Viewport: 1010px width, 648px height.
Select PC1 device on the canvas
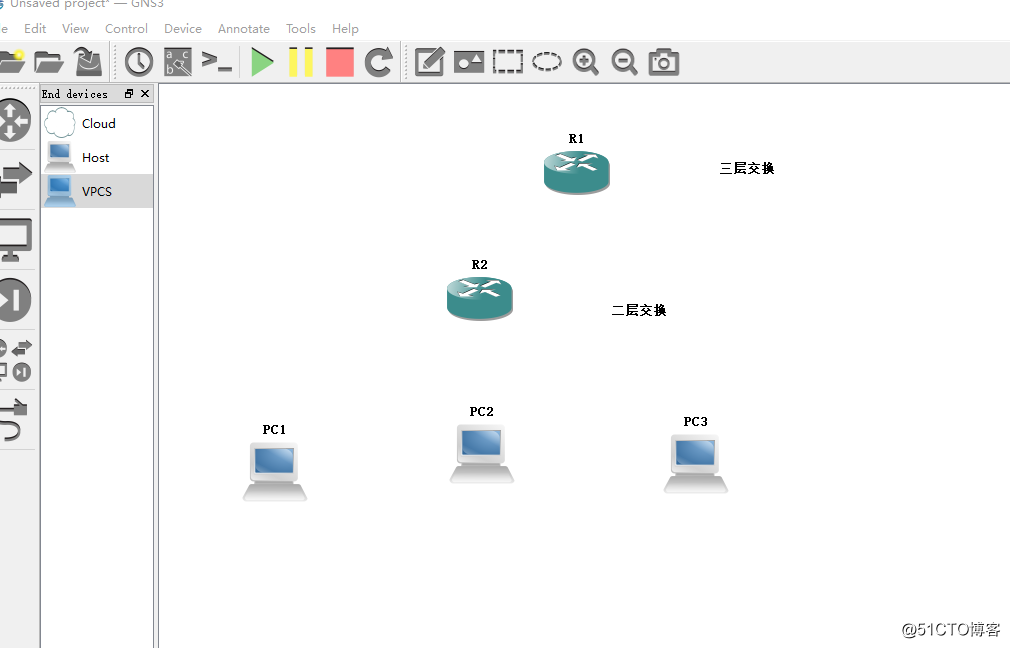(275, 472)
